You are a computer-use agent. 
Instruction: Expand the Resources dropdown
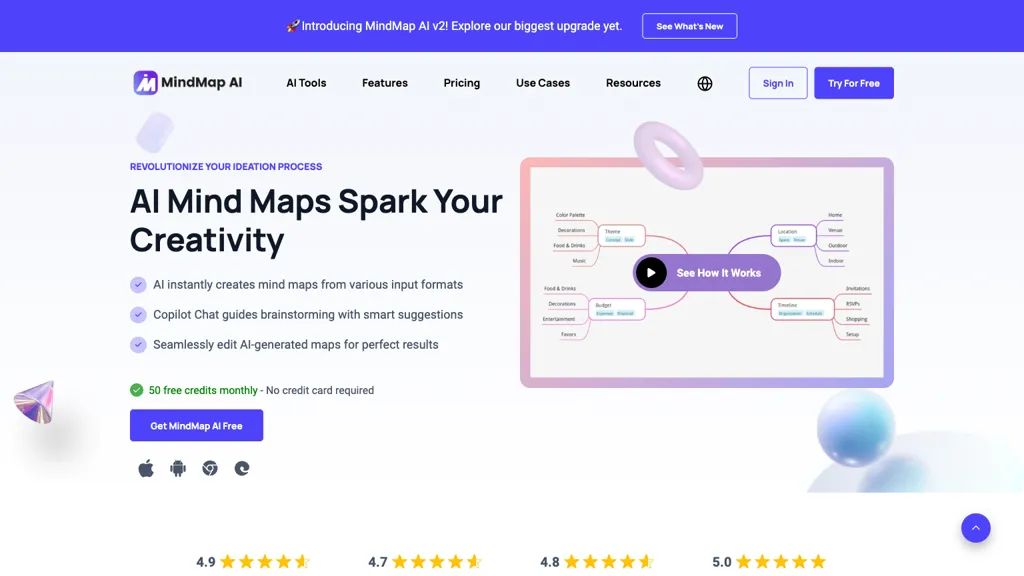click(633, 83)
